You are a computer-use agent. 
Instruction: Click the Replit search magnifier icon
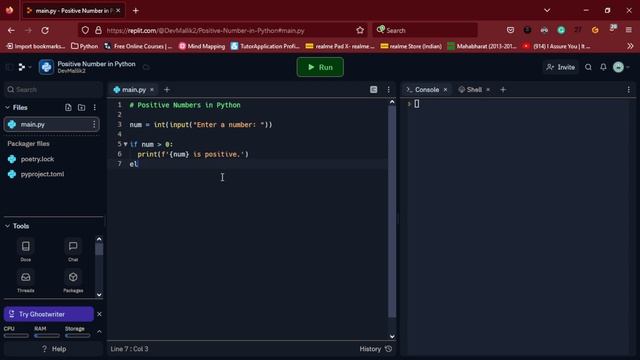(588, 67)
